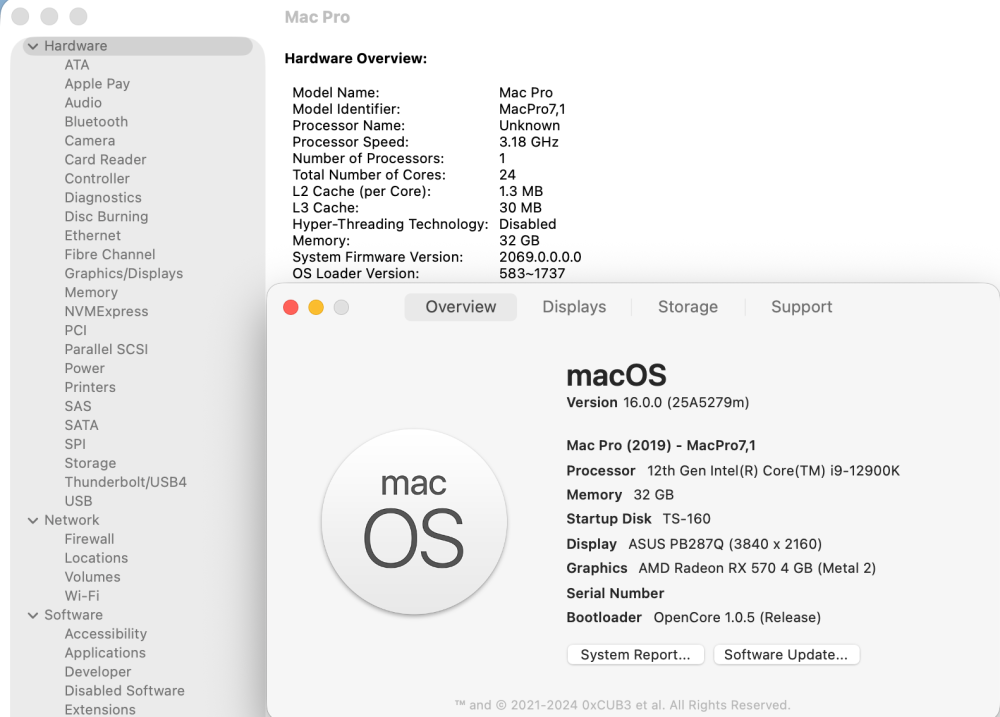Select PCI in the sidebar
Image resolution: width=1000 pixels, height=717 pixels.
pyautogui.click(x=75, y=330)
